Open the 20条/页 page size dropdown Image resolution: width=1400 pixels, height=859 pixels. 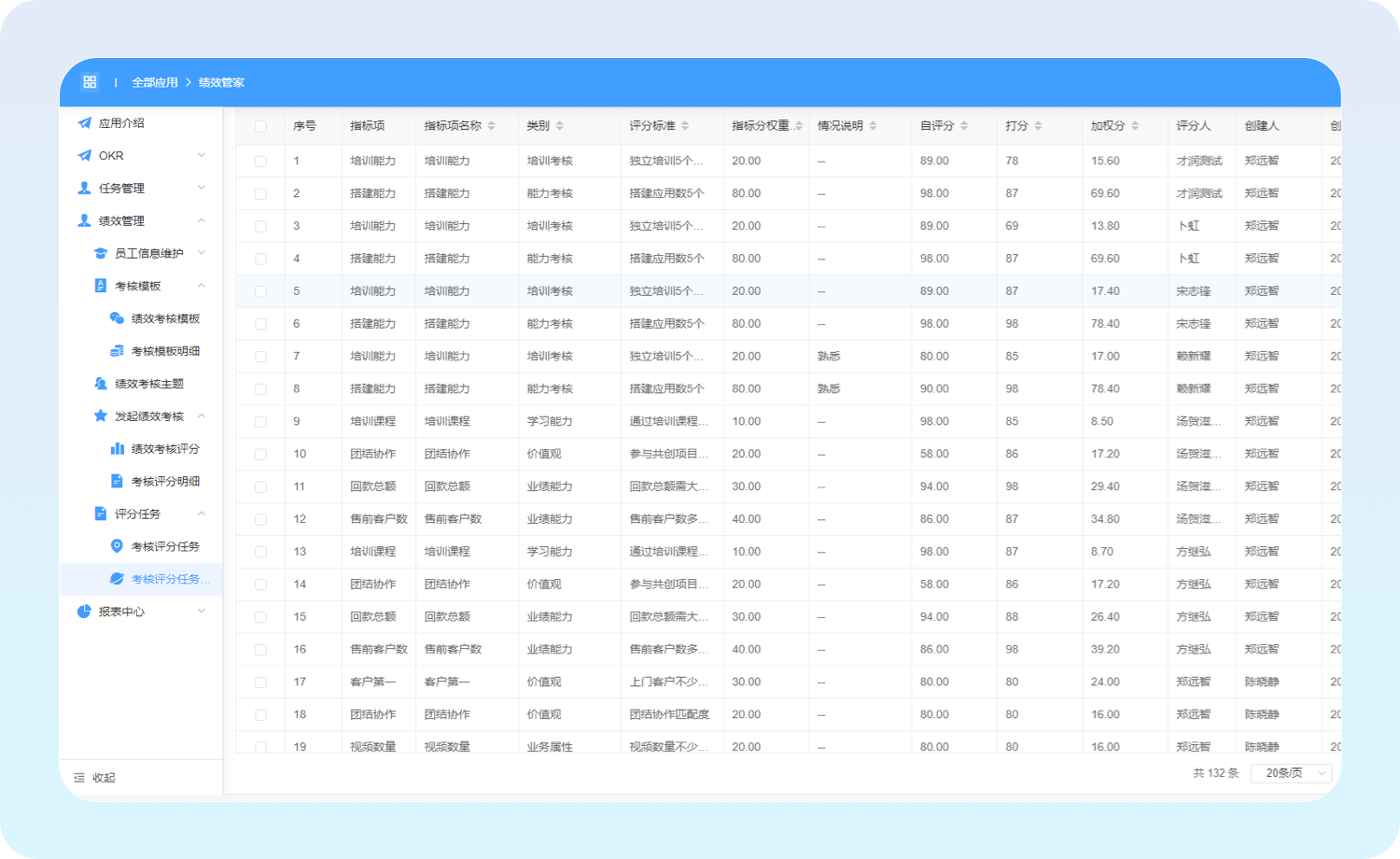pos(1295,773)
